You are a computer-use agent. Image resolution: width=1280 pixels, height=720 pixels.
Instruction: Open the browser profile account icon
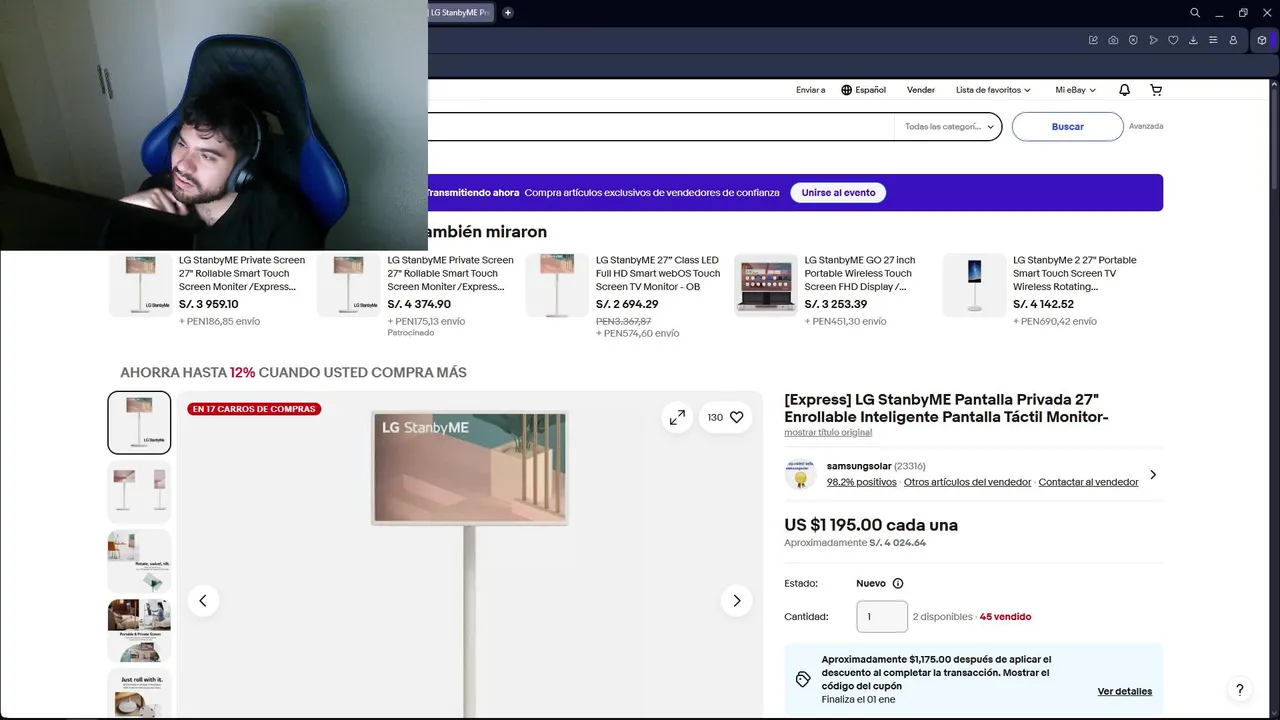[x=1233, y=40]
